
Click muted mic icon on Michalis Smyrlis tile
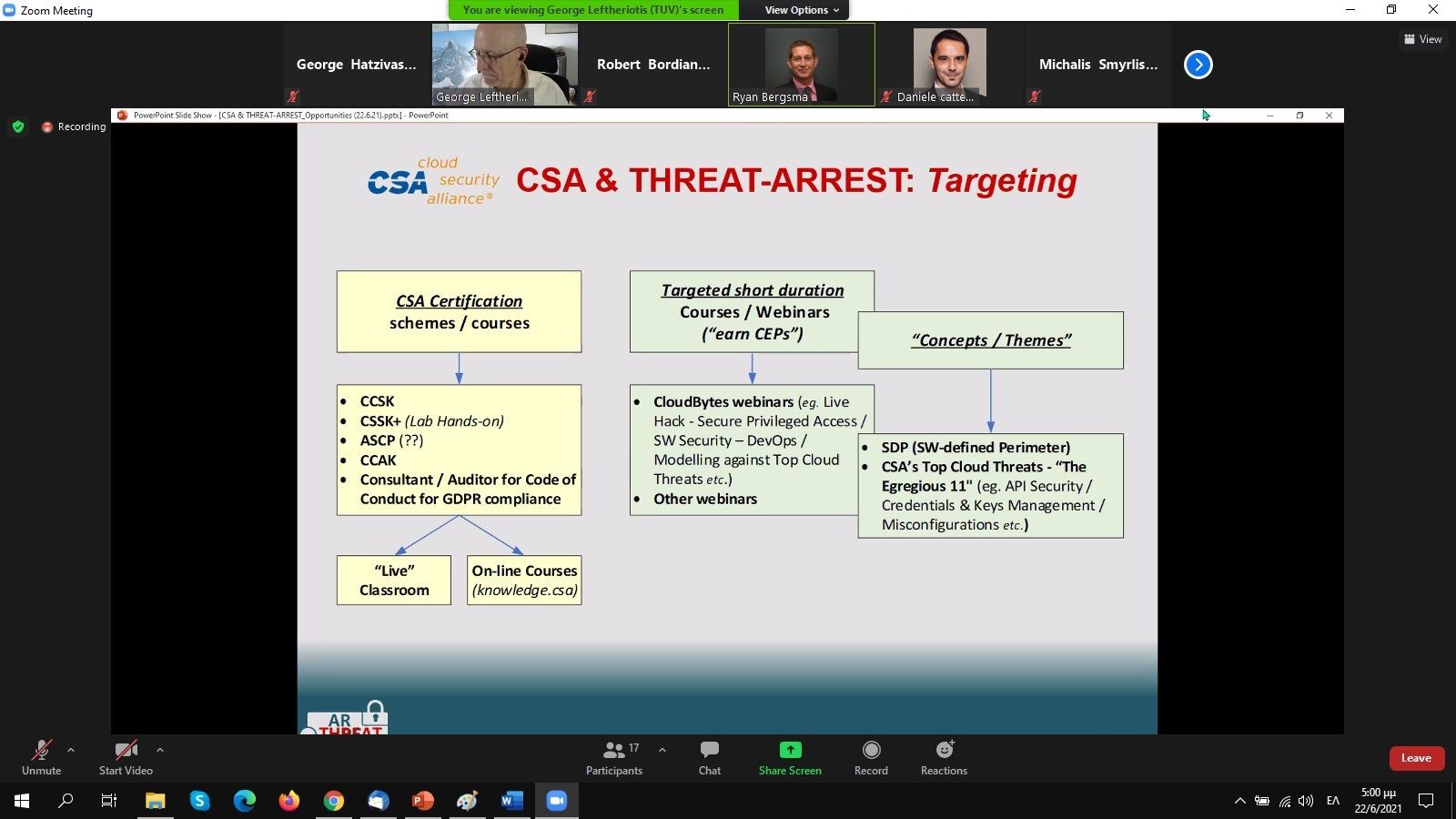tap(1035, 96)
